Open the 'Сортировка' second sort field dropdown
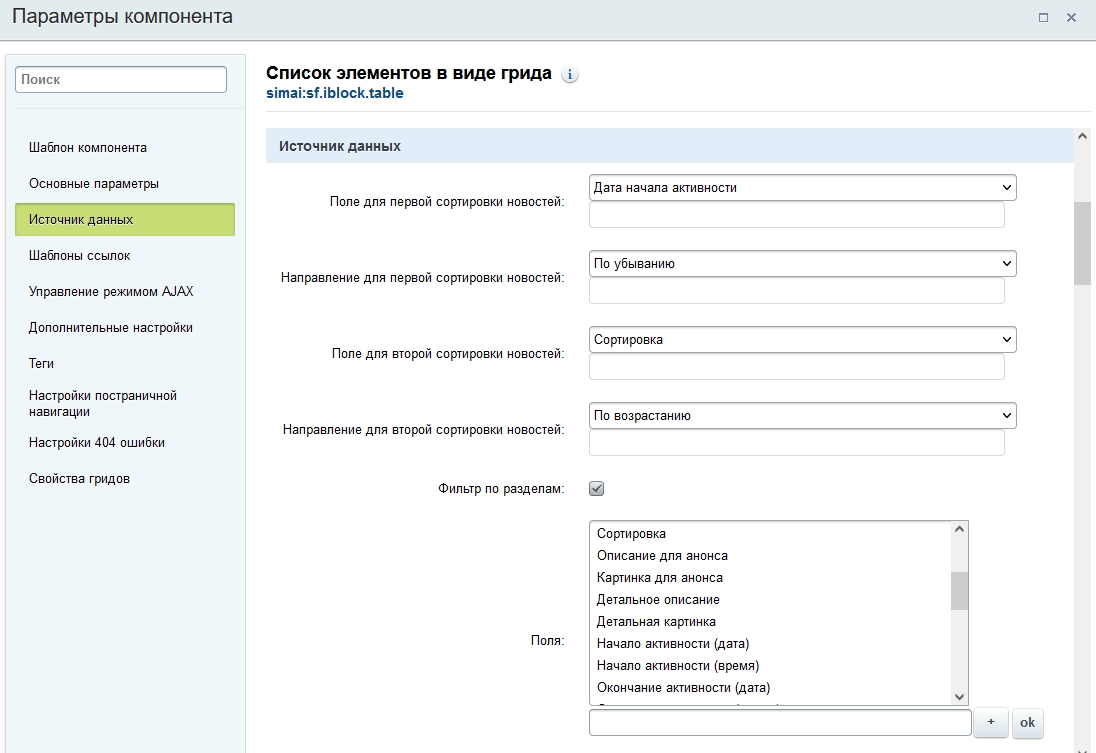Viewport: 1096px width, 753px height. [802, 340]
